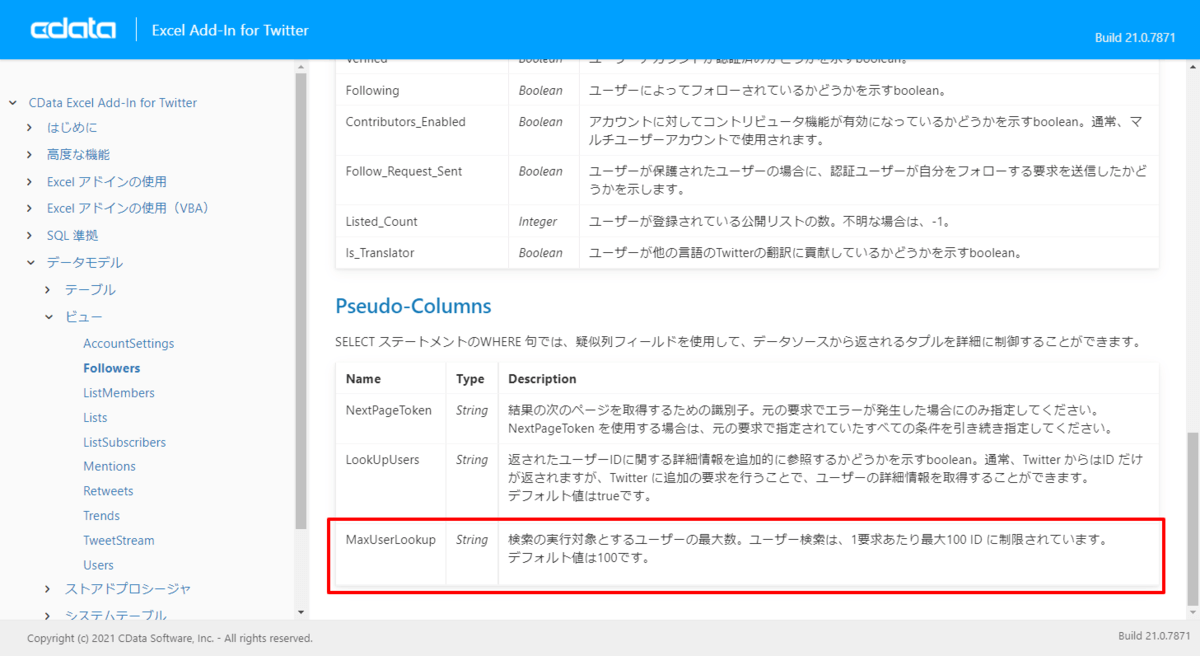
Task: Click the CData Excel Add-In for Twitter root link
Action: click(113, 103)
